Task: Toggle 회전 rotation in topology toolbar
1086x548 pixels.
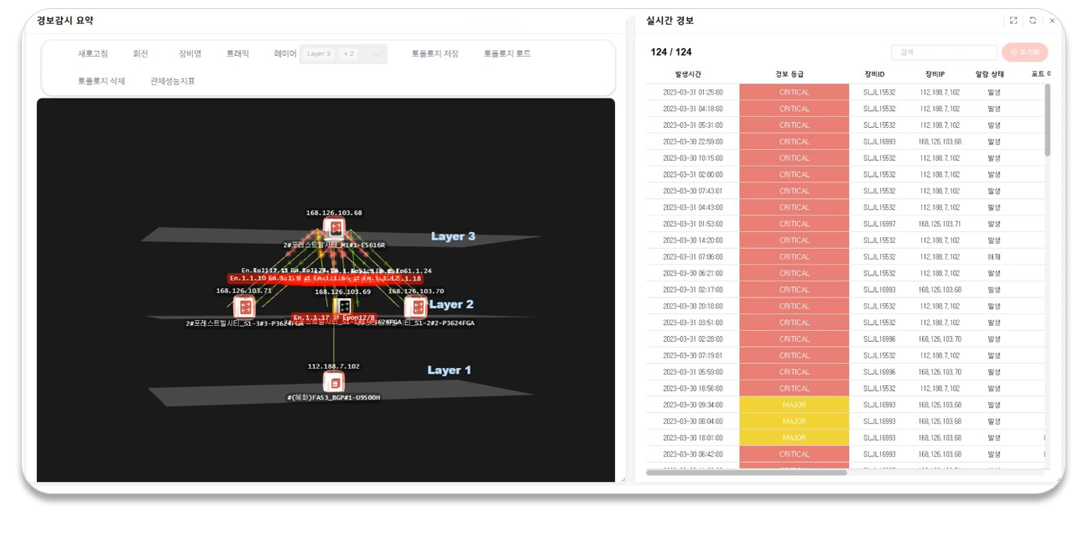Action: coord(141,53)
